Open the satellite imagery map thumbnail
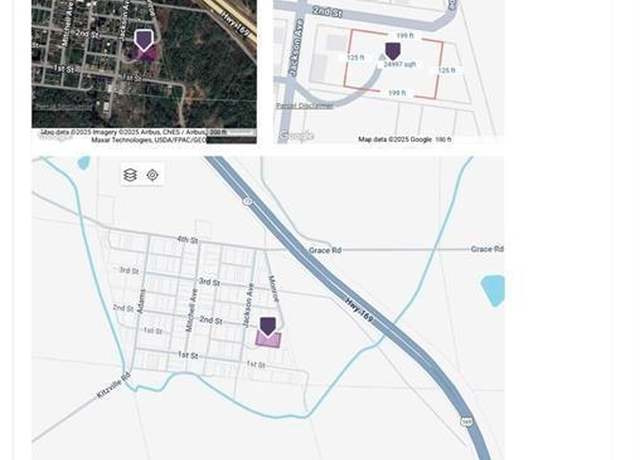Image resolution: width=640 pixels, height=460 pixels. coord(144,71)
